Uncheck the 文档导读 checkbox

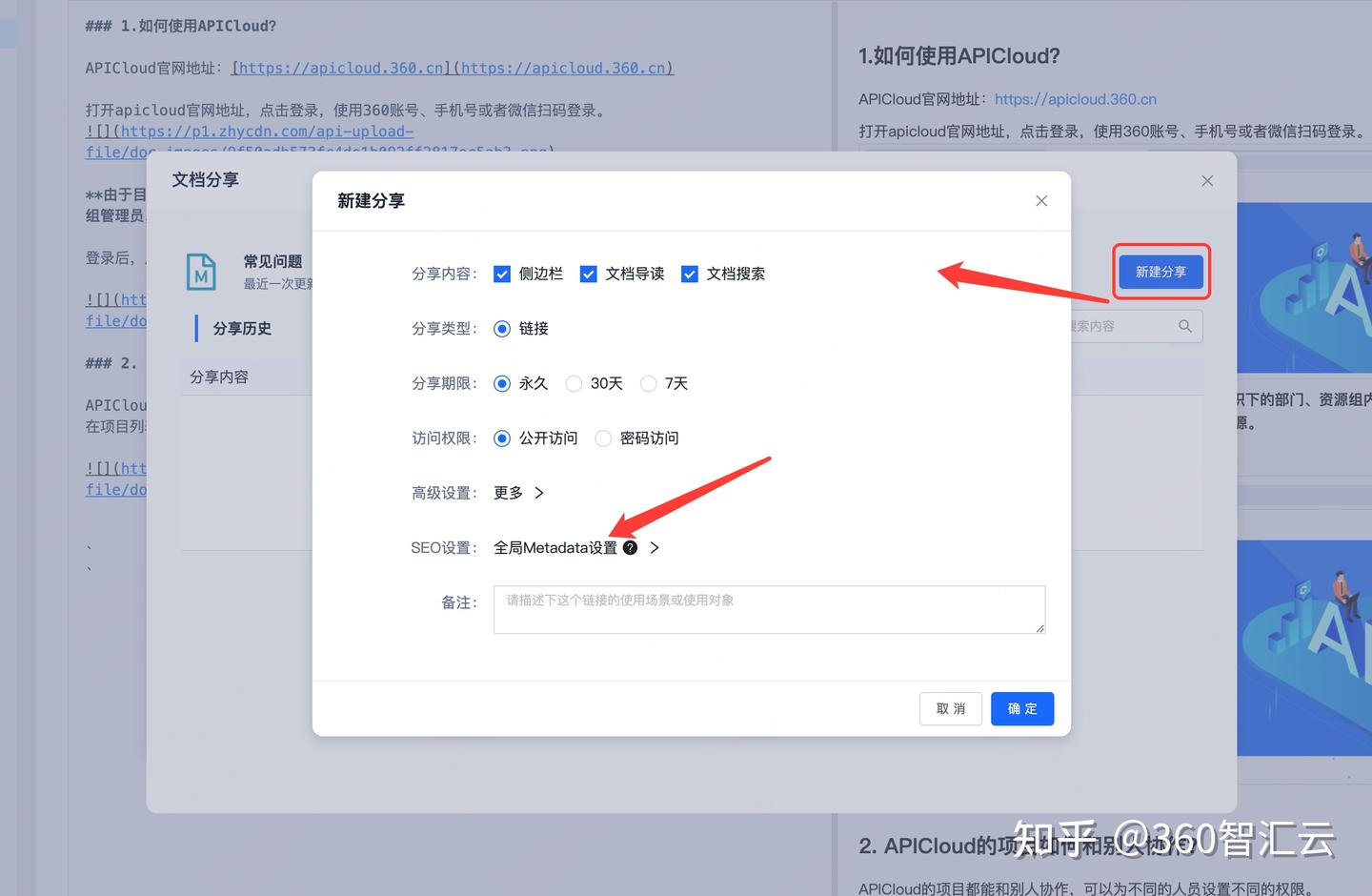click(589, 275)
